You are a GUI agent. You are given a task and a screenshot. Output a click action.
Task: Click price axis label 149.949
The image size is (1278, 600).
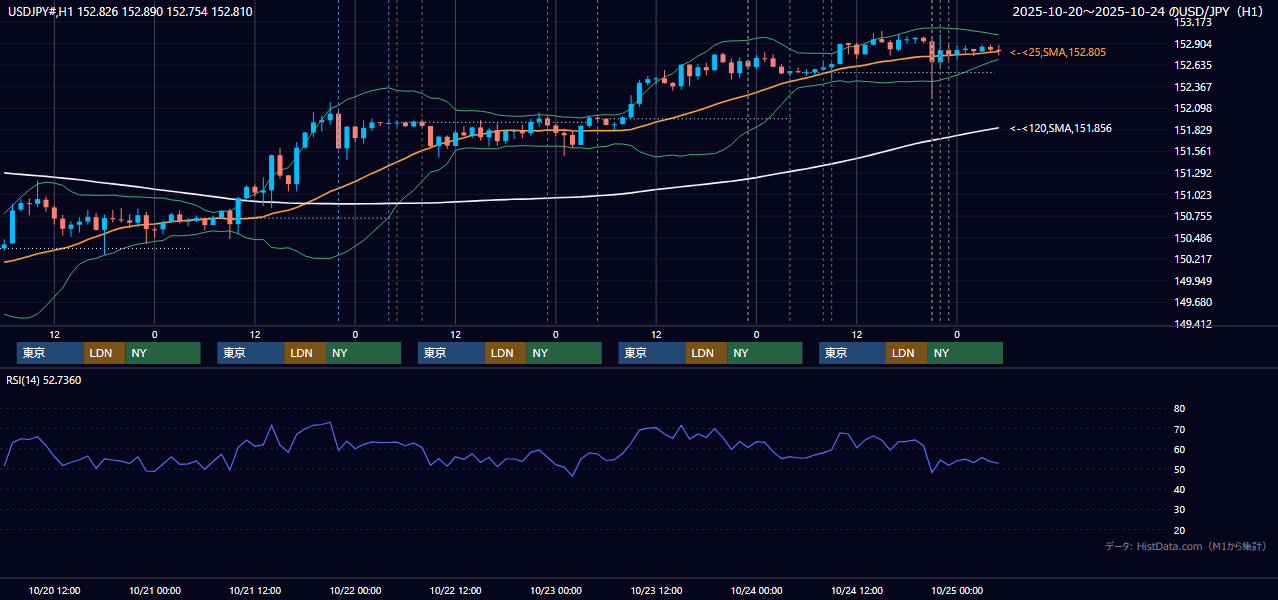point(1193,281)
